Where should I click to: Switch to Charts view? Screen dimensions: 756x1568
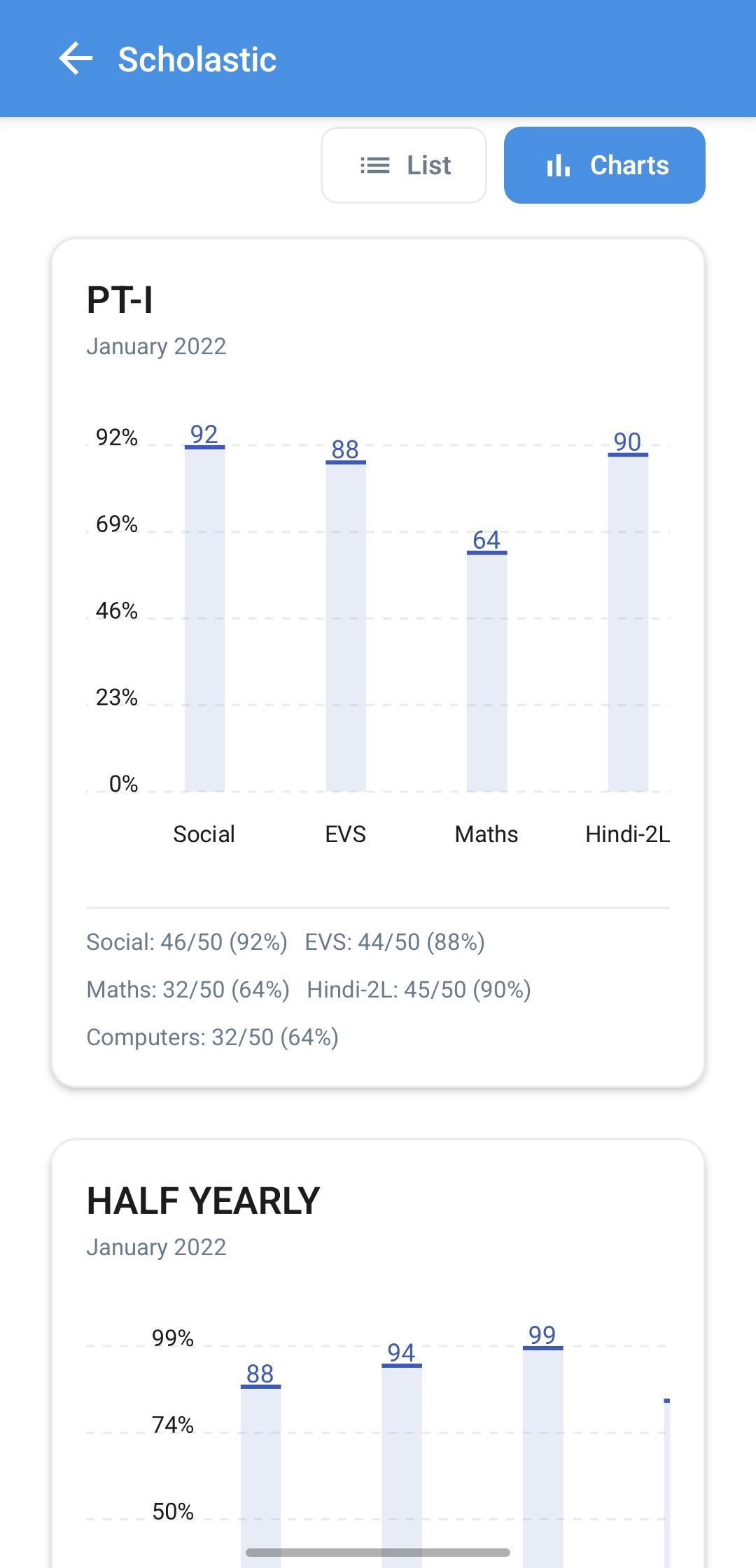604,165
